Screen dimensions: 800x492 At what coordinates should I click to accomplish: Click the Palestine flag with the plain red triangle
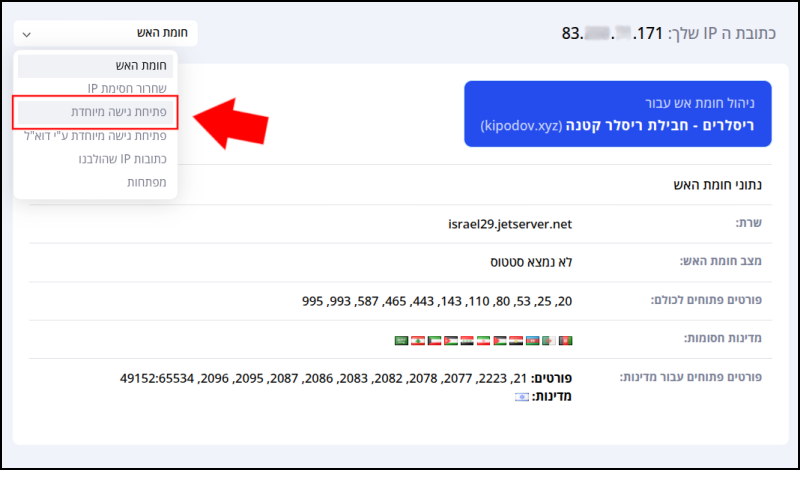500,340
